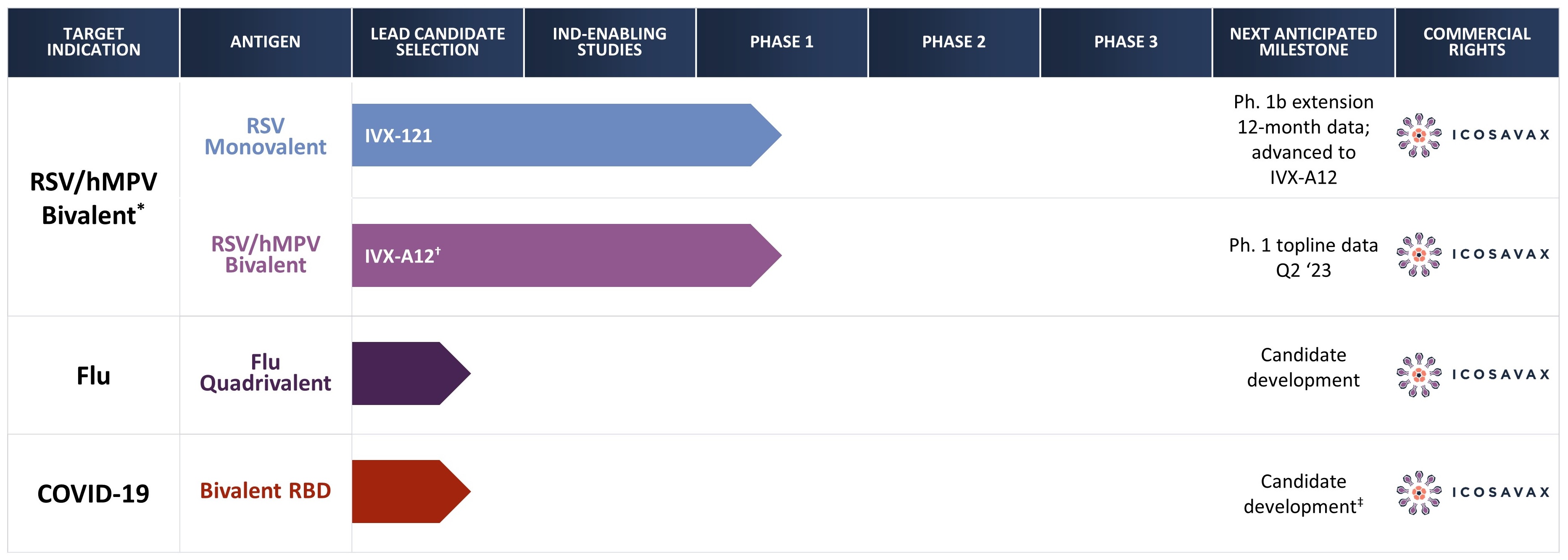
Task: Click the red Bivalent RBD progress arrow
Action: [405, 491]
